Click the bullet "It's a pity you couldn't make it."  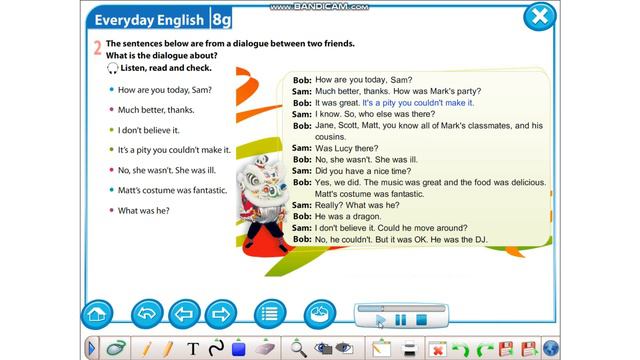(x=174, y=150)
